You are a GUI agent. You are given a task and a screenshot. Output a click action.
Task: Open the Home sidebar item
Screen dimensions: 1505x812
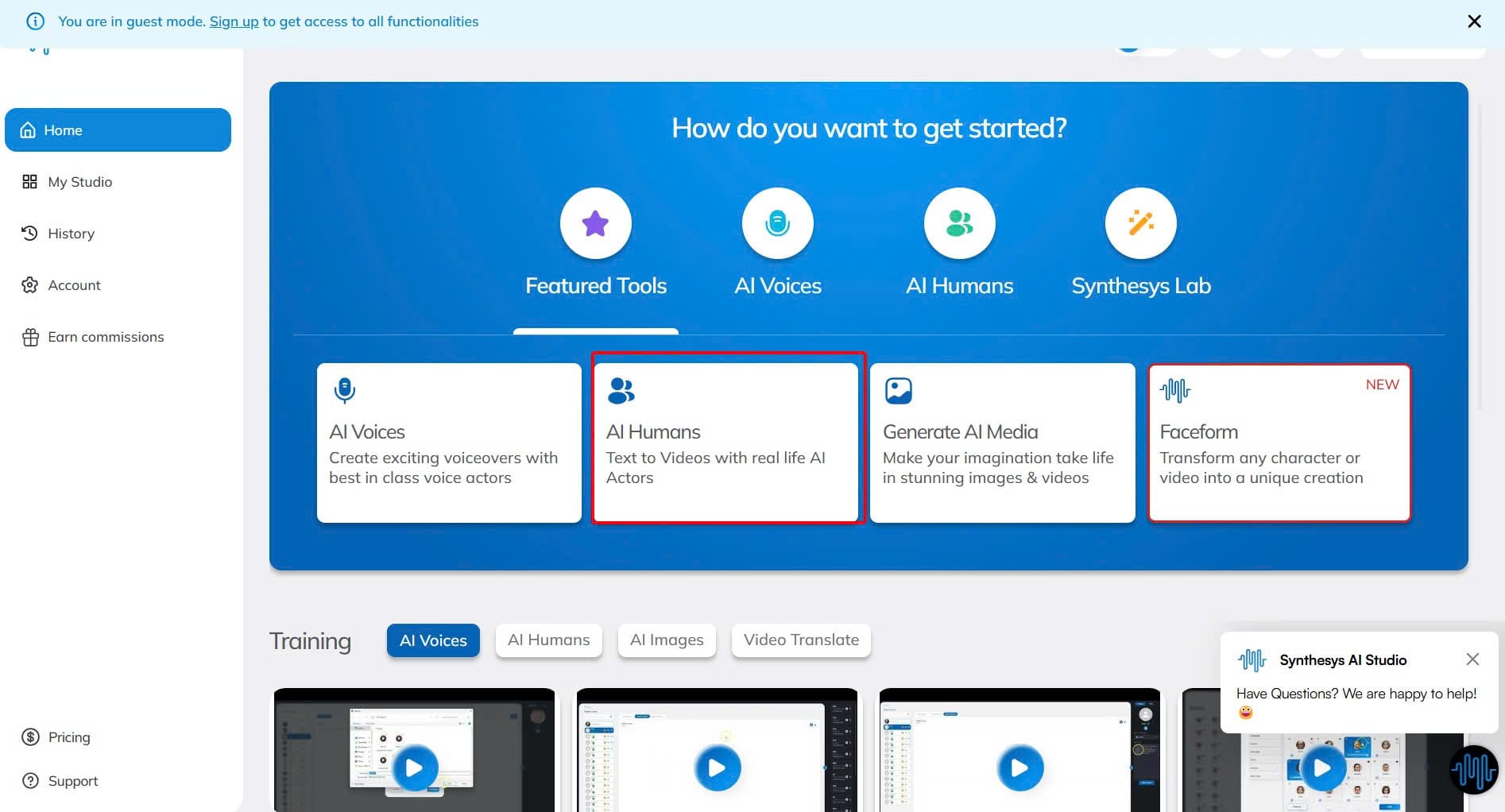(x=118, y=130)
